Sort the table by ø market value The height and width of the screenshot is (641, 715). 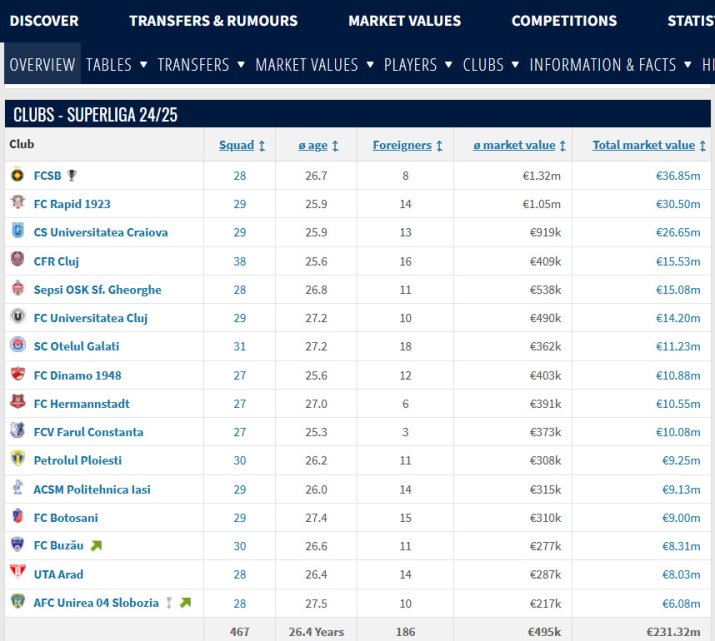[x=514, y=145]
